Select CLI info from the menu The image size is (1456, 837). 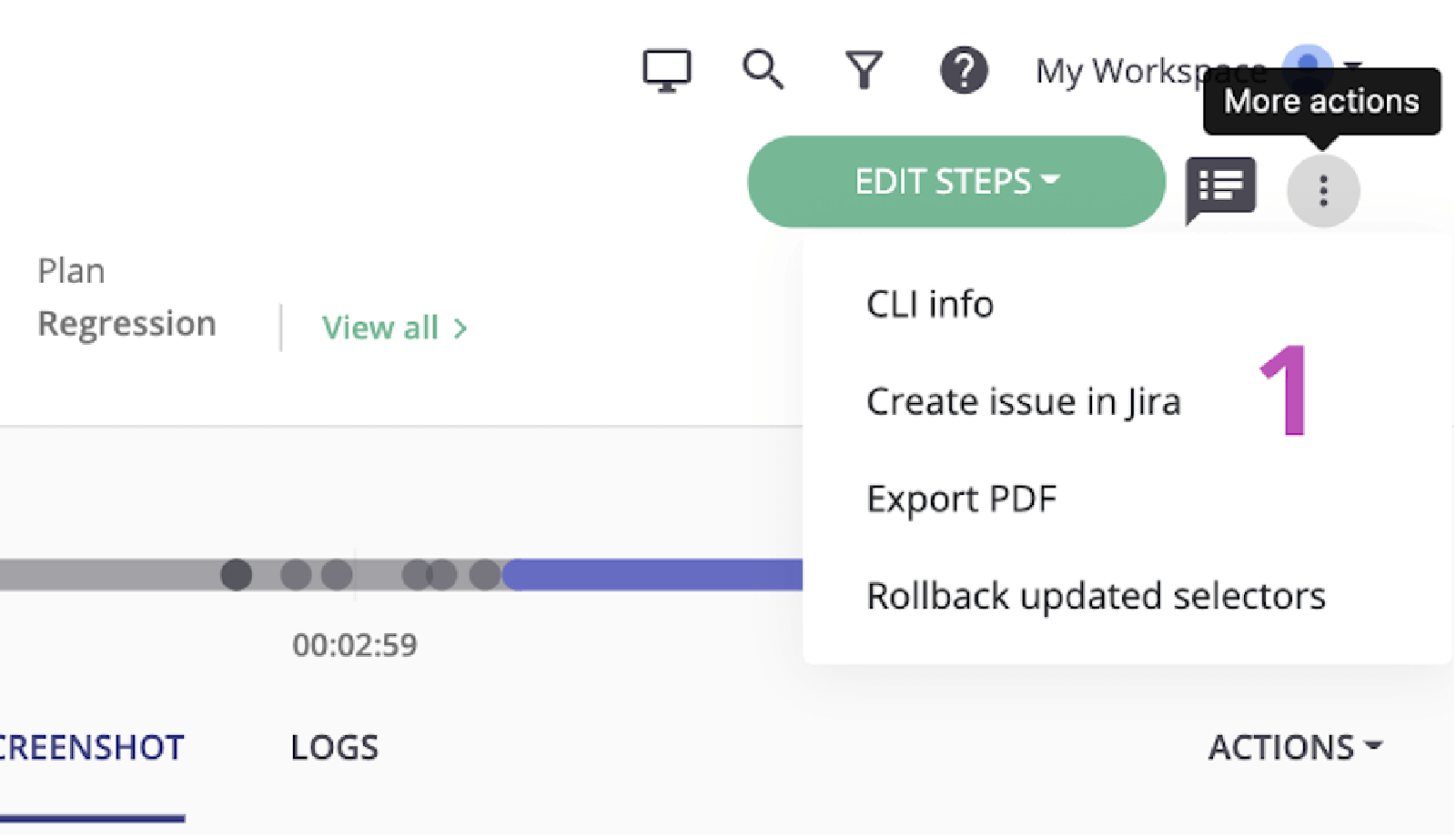coord(929,304)
